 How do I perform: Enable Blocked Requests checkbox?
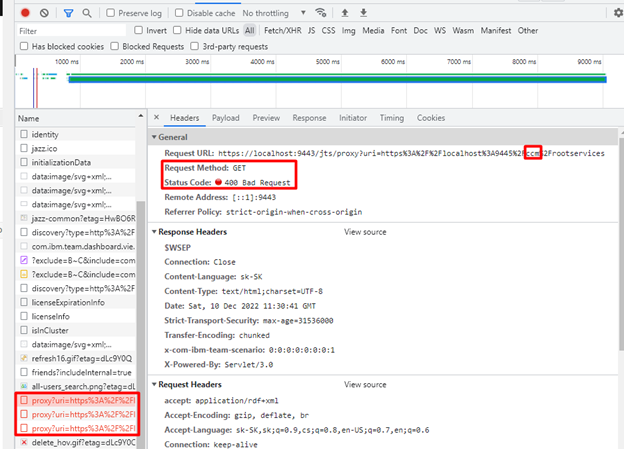point(115,46)
